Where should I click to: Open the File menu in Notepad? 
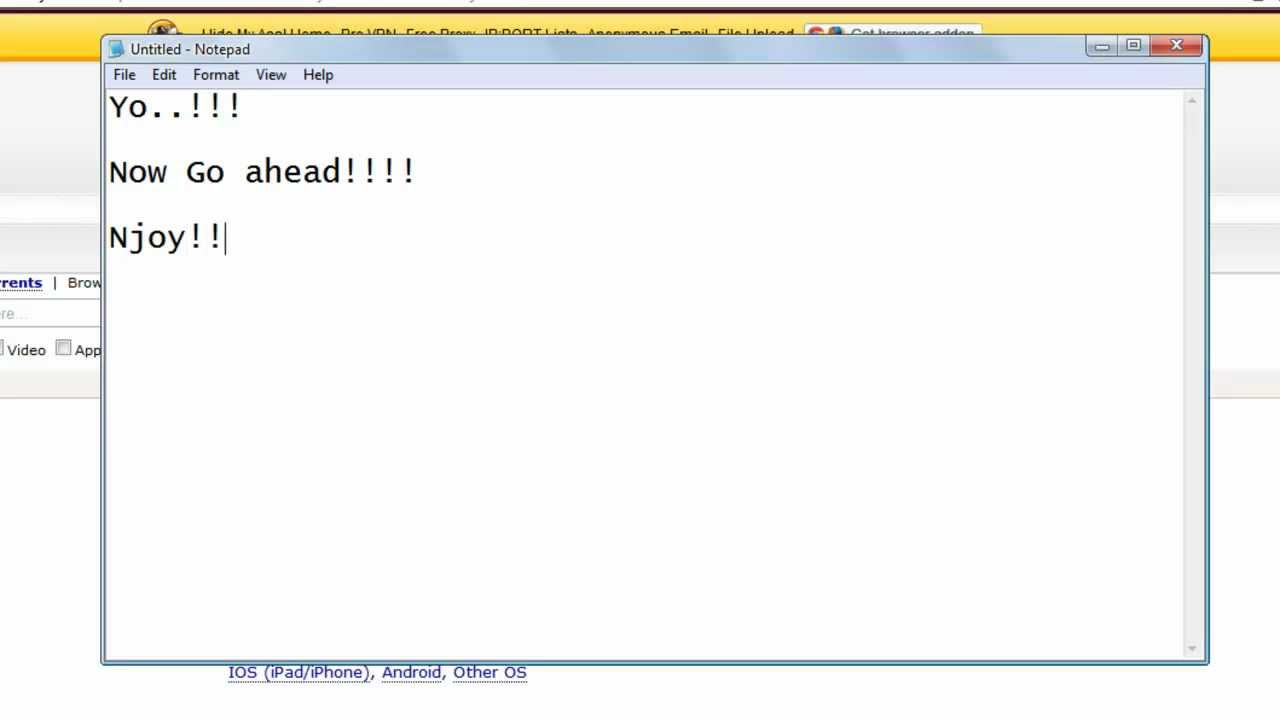point(124,75)
